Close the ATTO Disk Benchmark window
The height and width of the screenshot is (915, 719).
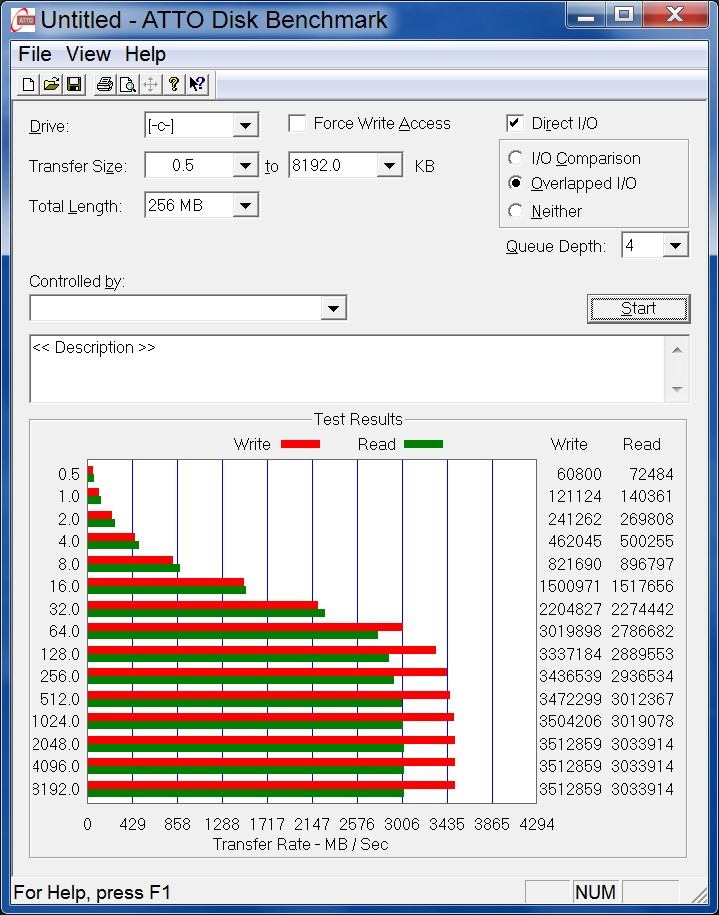click(x=675, y=16)
